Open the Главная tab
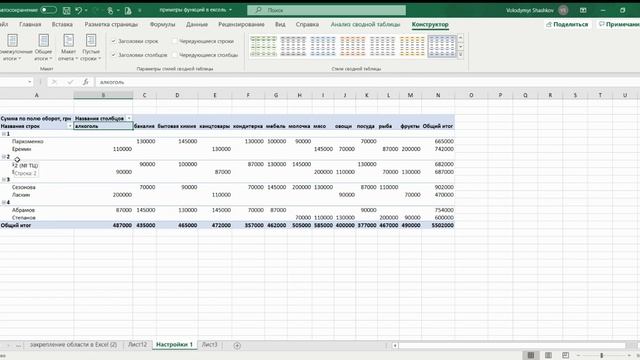This screenshot has width=640, height=360. (x=30, y=24)
